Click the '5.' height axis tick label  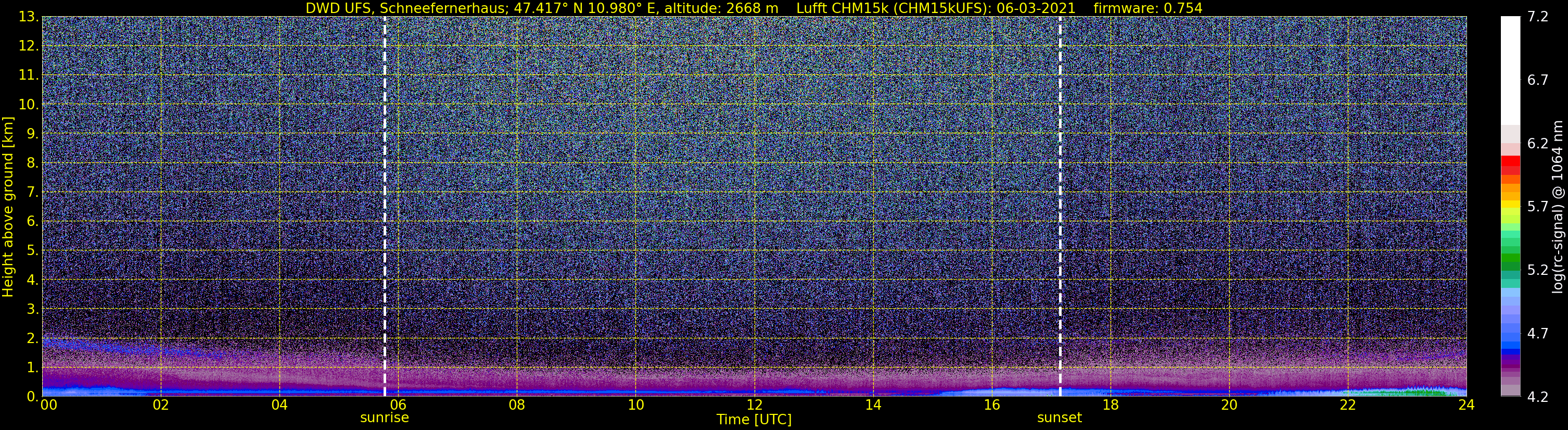pos(33,250)
